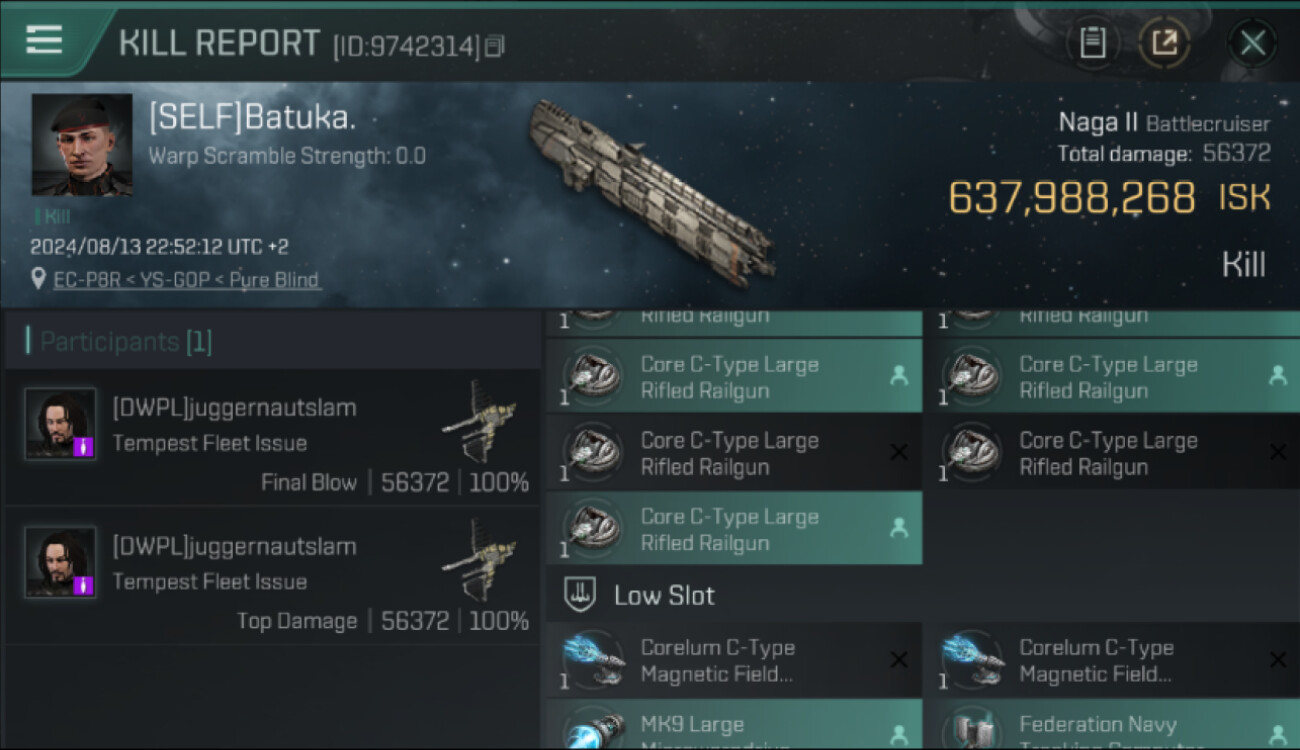Click Top Damage Tempest Fleet Issue ship icon

480,558
